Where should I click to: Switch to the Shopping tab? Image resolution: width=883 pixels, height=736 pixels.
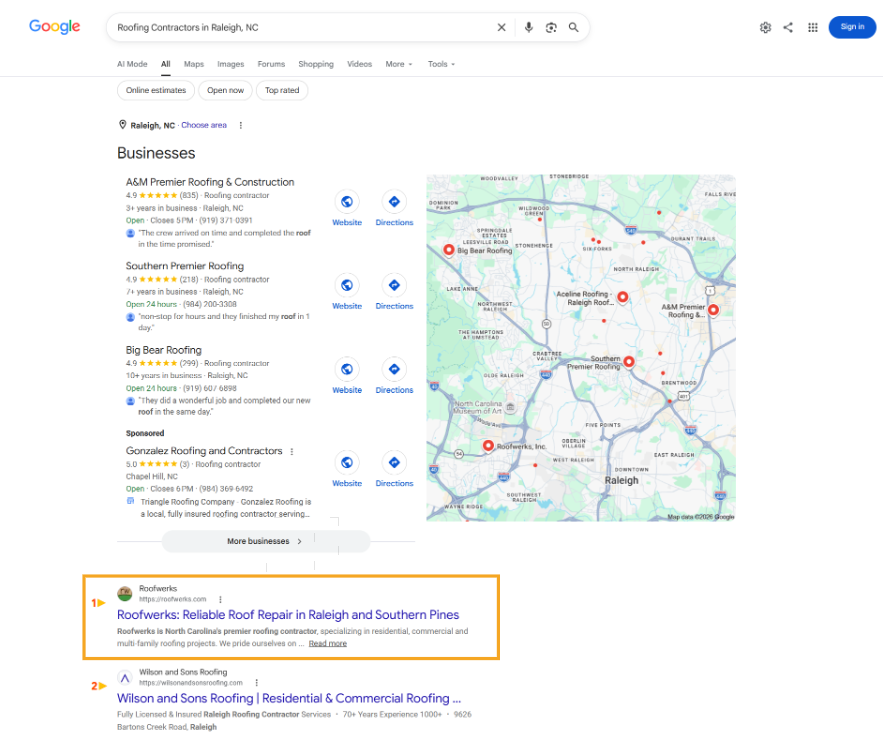pyautogui.click(x=316, y=64)
